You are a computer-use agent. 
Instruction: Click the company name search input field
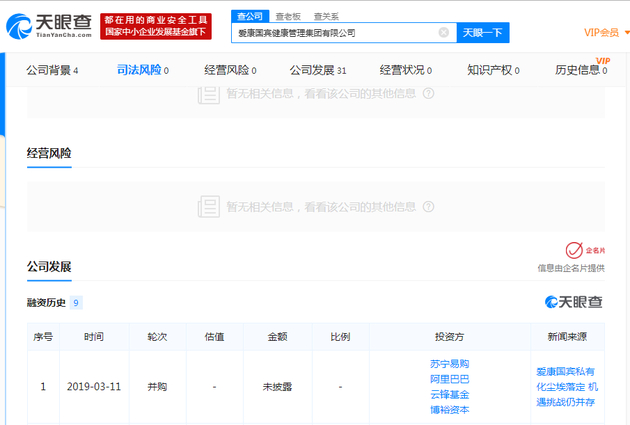[x=335, y=33]
